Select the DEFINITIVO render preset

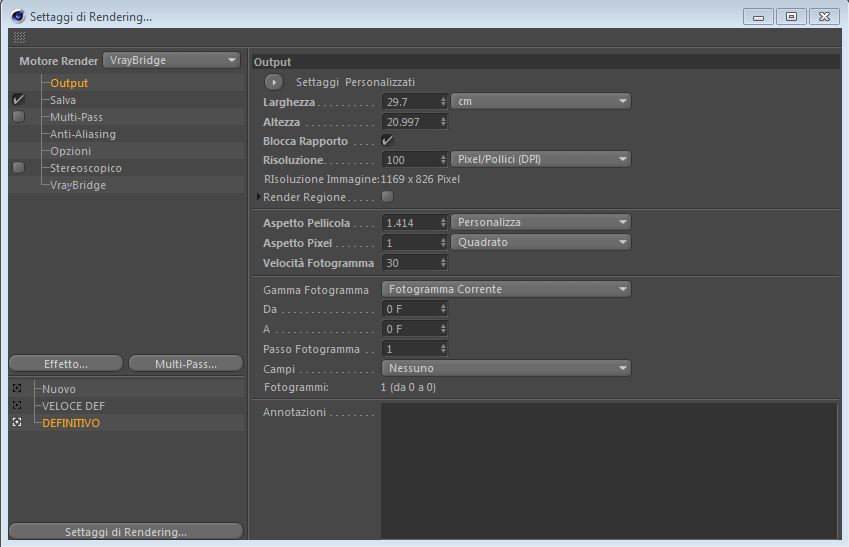coord(71,423)
